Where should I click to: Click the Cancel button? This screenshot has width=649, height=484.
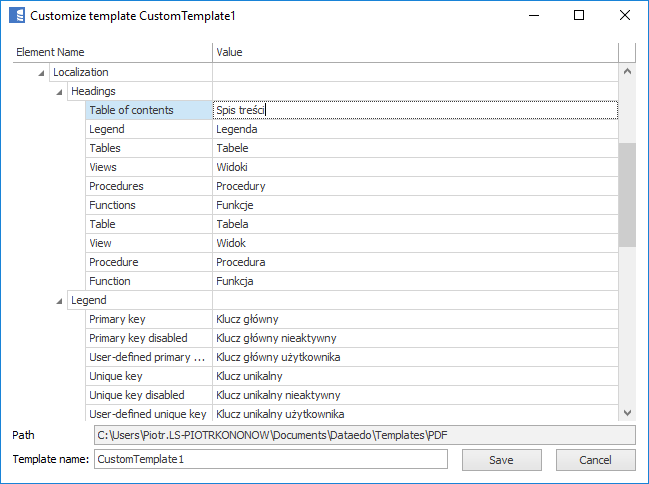point(595,460)
